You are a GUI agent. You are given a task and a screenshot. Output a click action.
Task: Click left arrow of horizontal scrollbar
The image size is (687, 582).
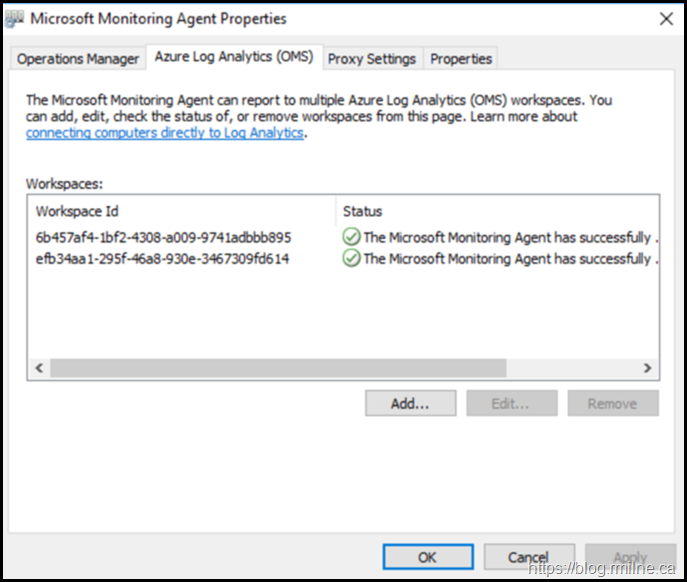(40, 368)
